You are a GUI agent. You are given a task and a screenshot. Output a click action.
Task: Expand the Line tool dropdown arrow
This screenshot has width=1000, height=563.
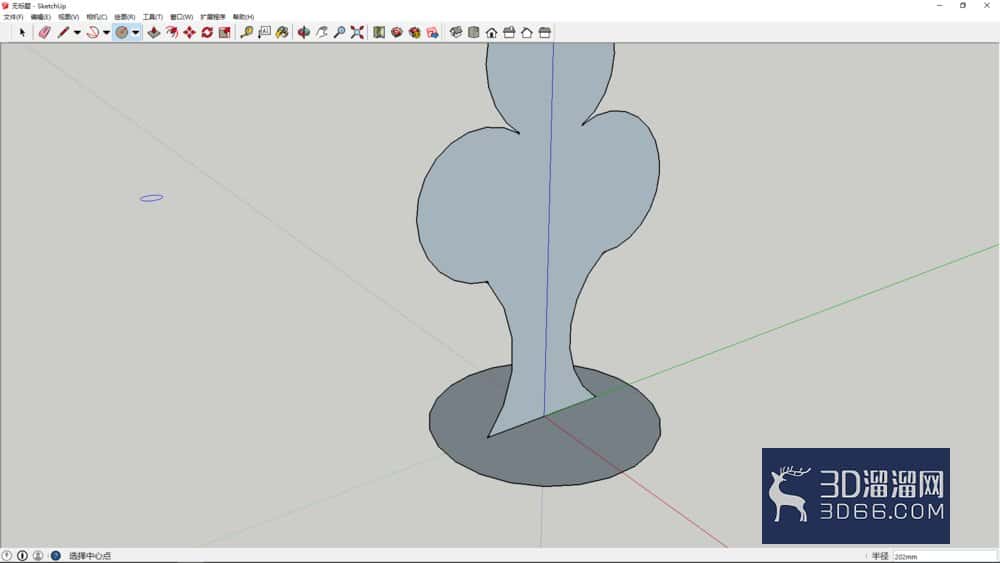pos(77,33)
